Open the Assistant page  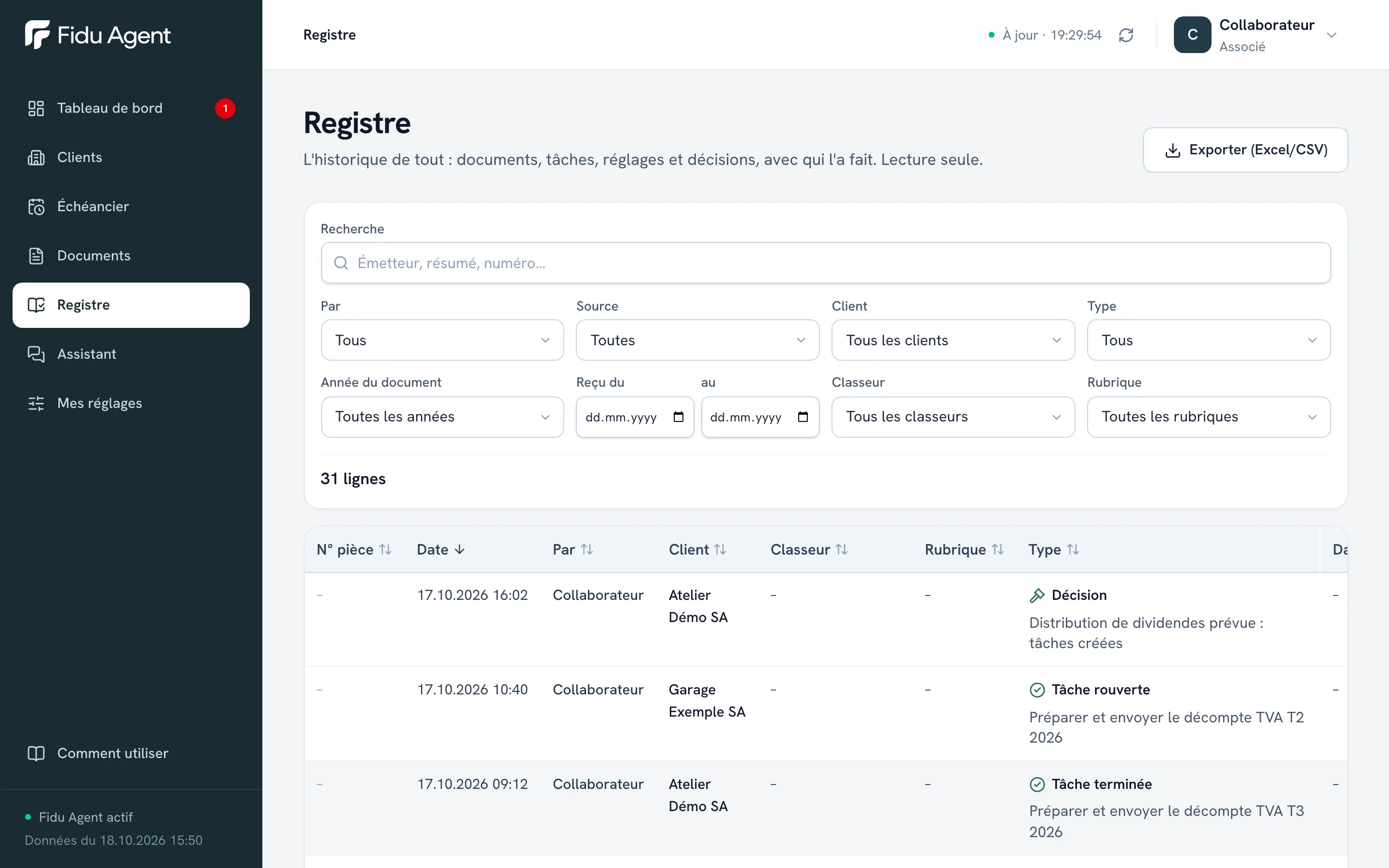(x=131, y=354)
